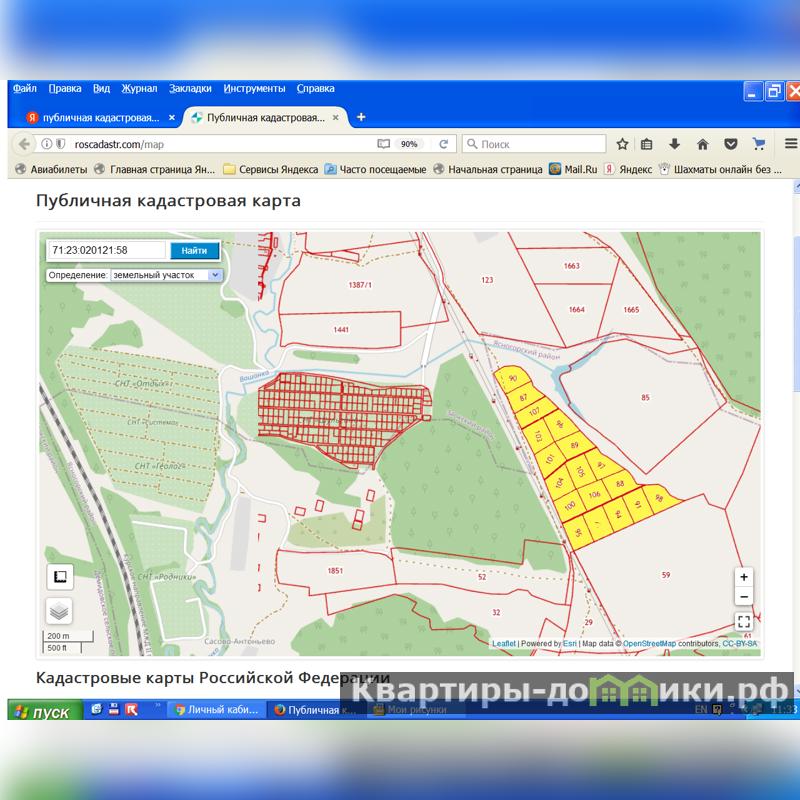This screenshot has width=800, height=800.
Task: Click the map zoom out minus button
Action: coord(743,597)
